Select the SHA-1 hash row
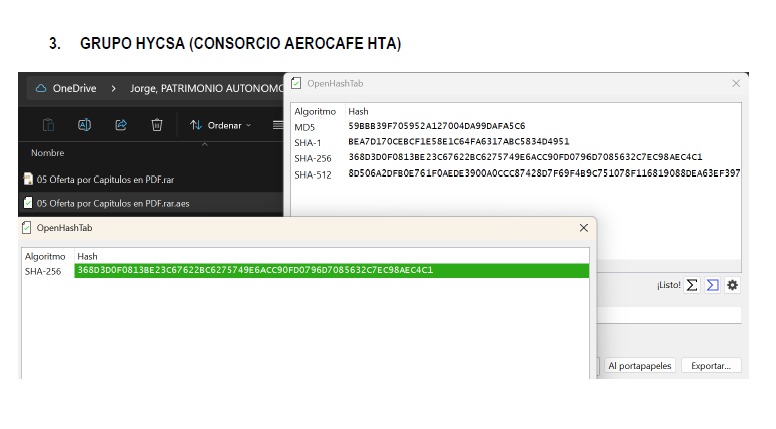Image resolution: width=776 pixels, height=429 pixels. (x=516, y=143)
